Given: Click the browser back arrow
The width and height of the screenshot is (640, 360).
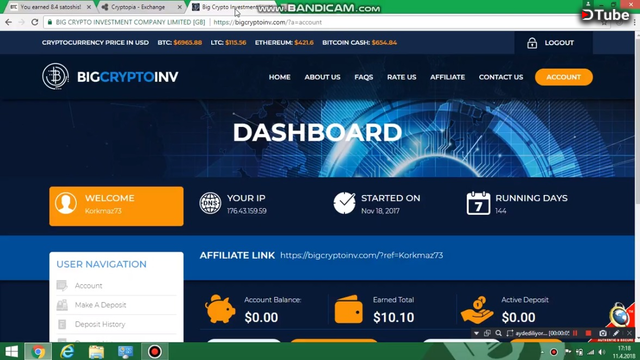Looking at the screenshot, I should pos(9,22).
